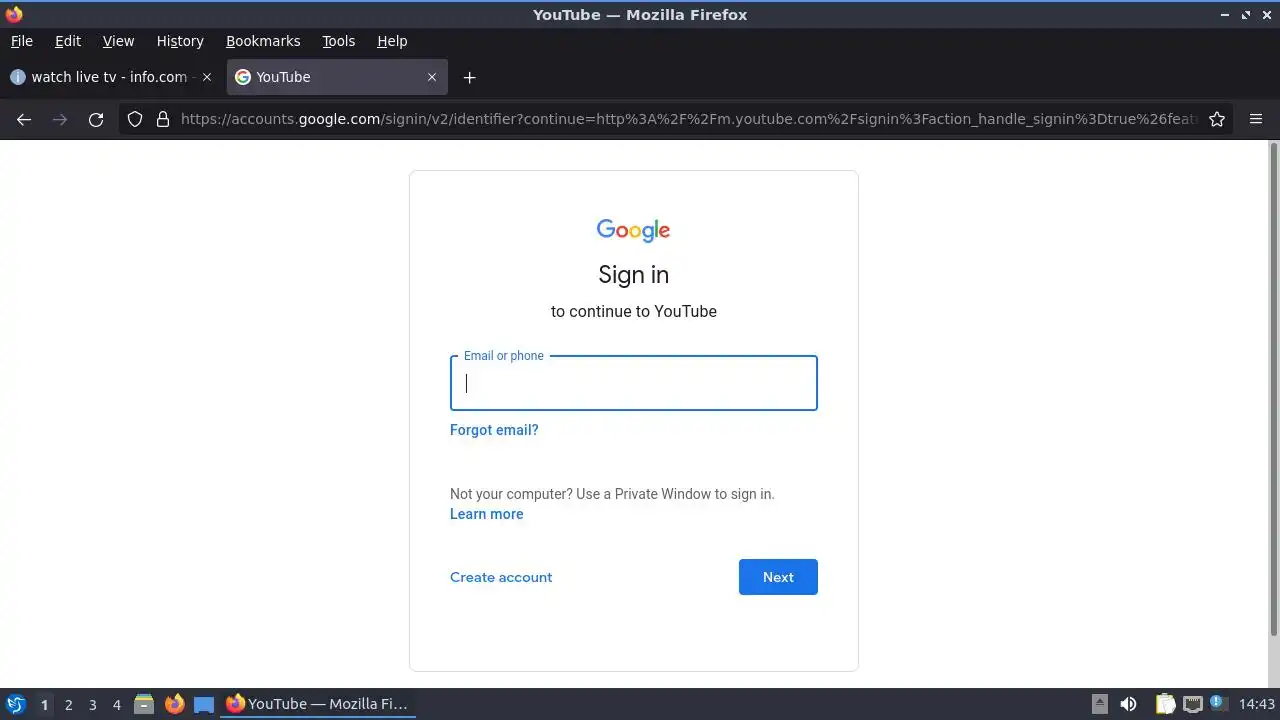The width and height of the screenshot is (1280, 720).
Task: Open a new tab with the plus button
Action: tap(469, 77)
